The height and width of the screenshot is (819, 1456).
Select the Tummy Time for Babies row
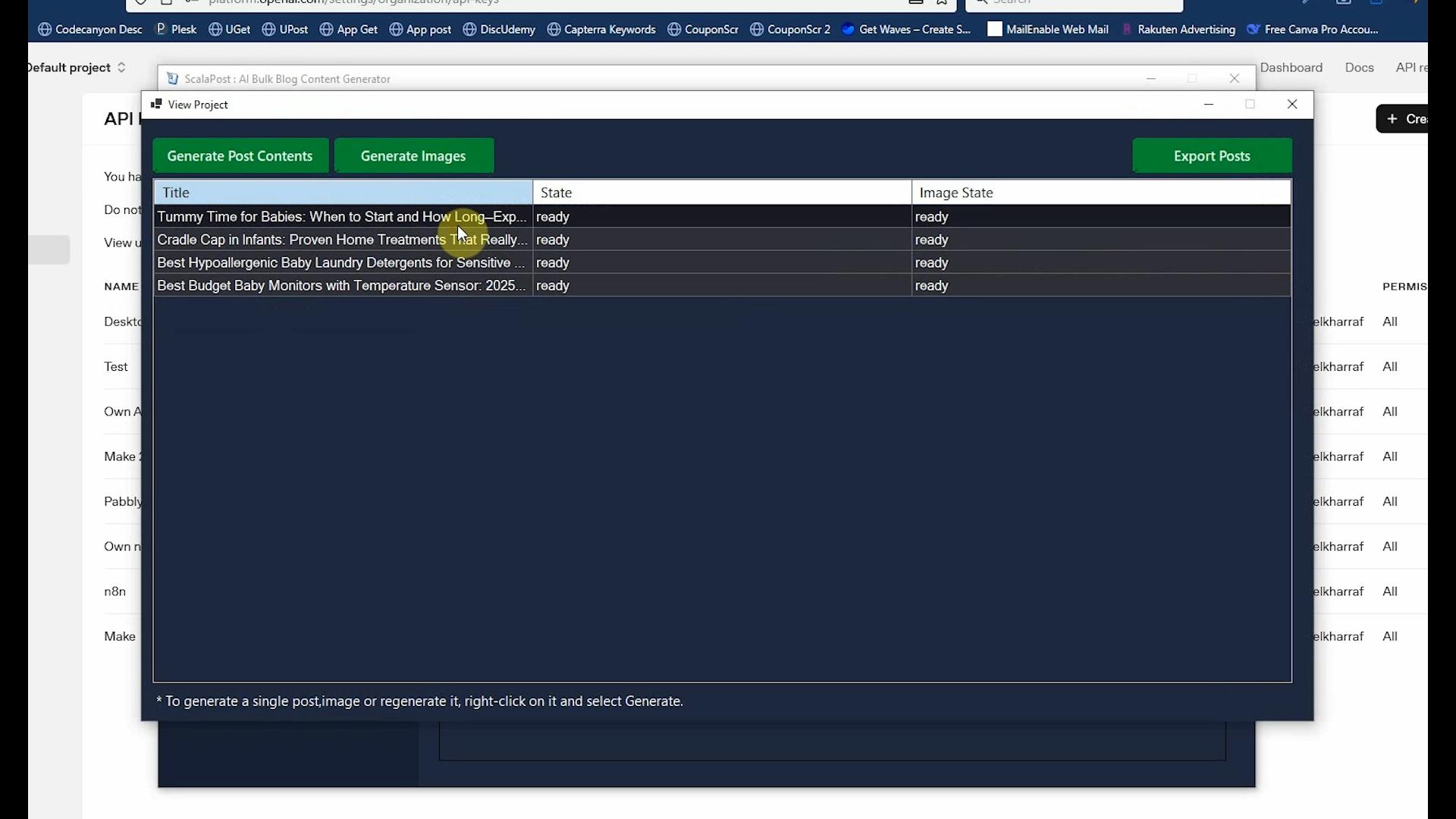click(x=341, y=217)
